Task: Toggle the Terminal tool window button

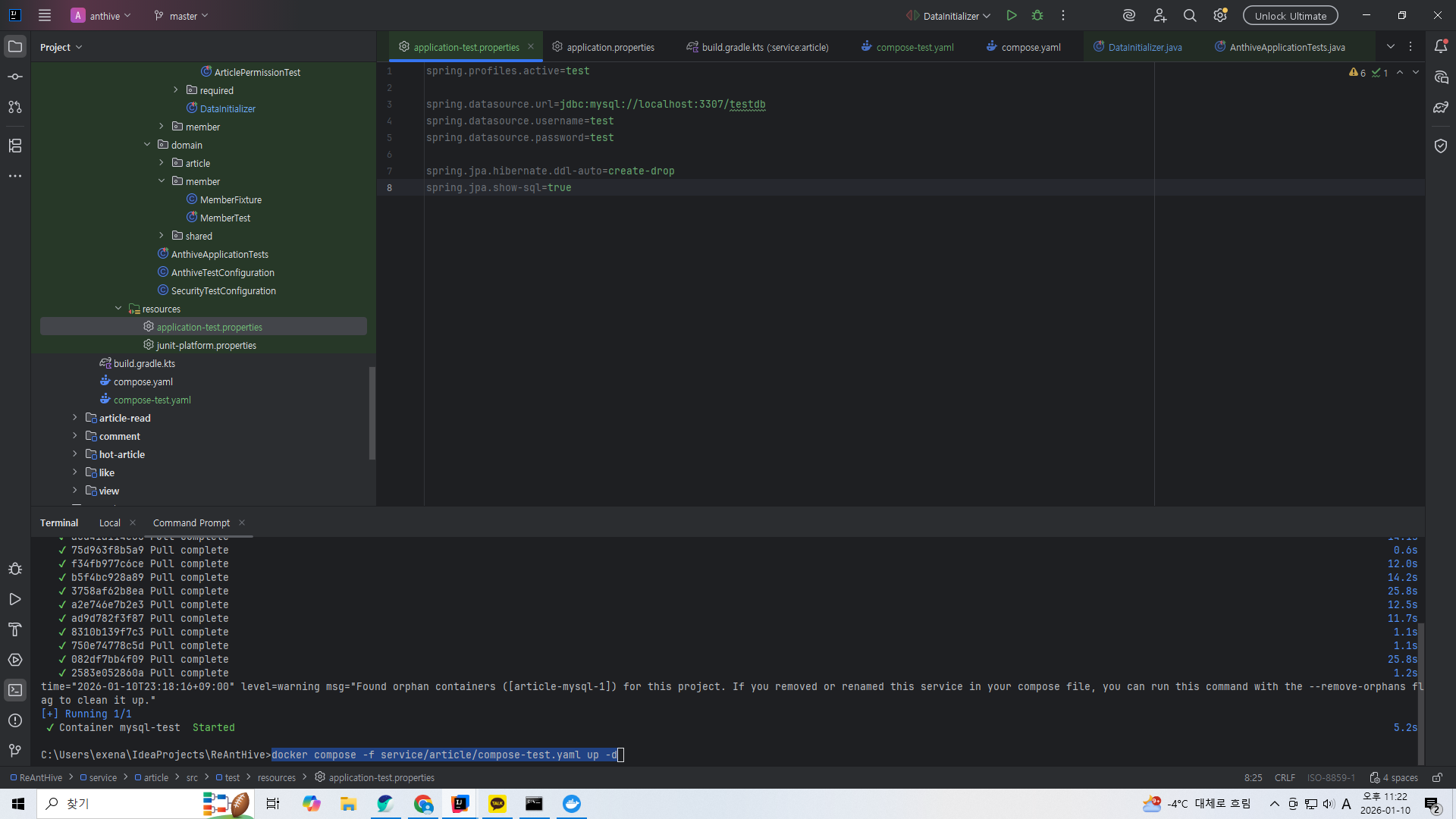Action: [x=15, y=690]
